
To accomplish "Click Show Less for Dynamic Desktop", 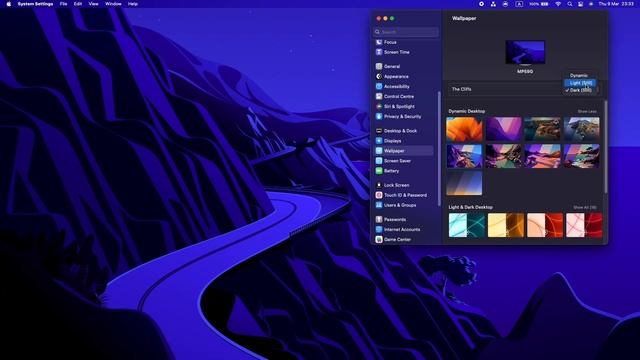I will pyautogui.click(x=587, y=111).
